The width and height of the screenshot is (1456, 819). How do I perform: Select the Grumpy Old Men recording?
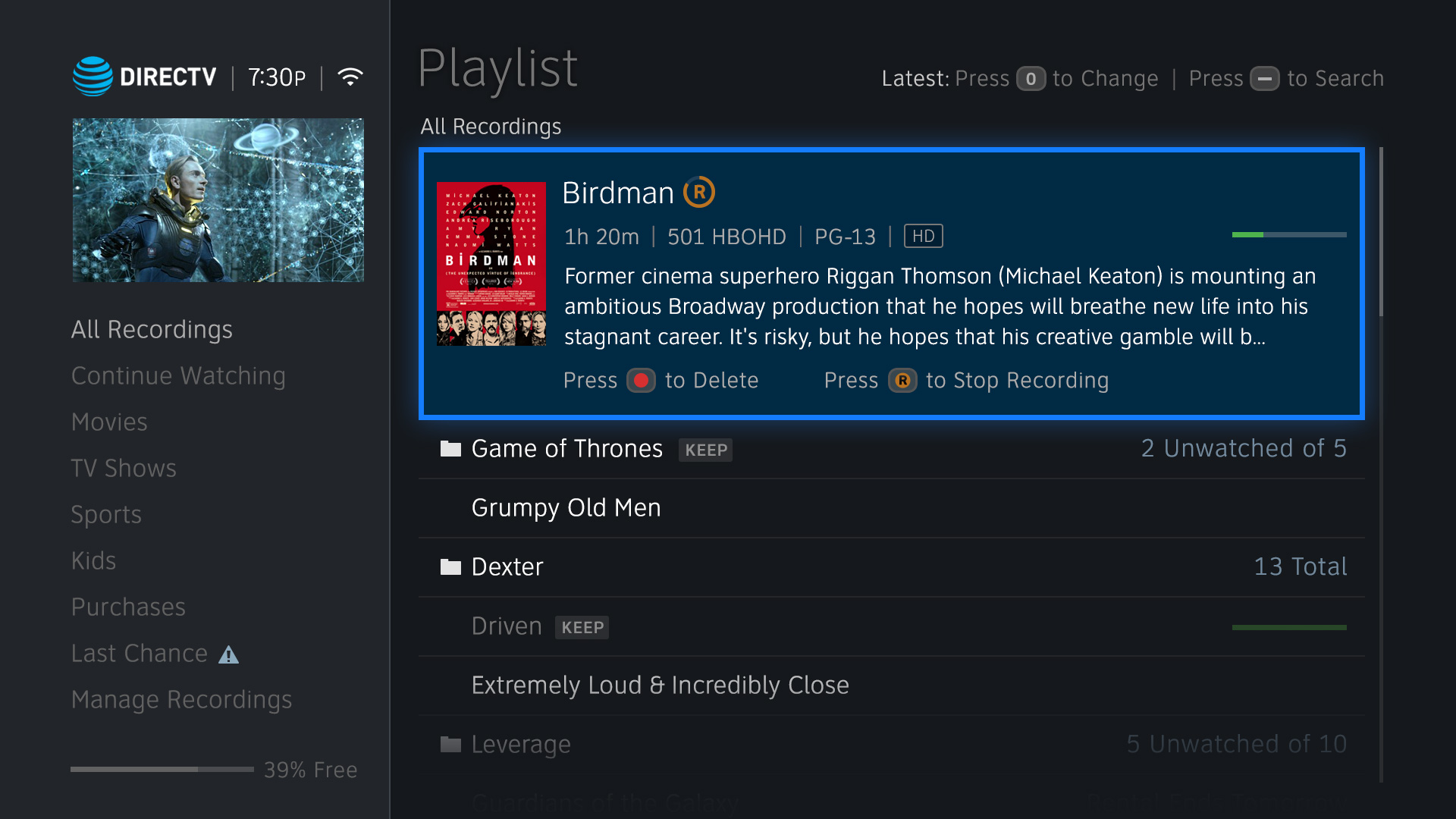coord(892,508)
